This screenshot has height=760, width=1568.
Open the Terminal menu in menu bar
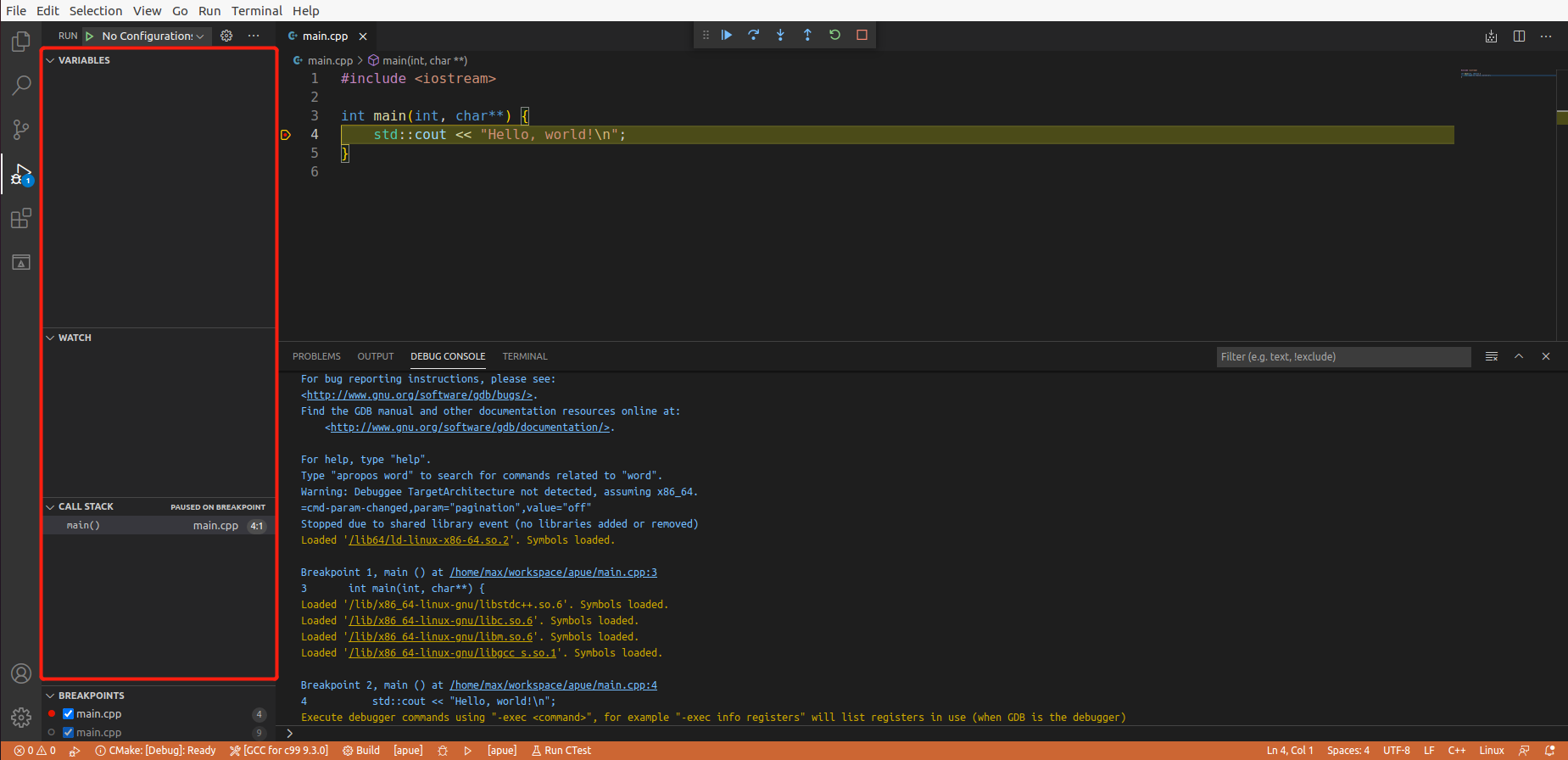click(256, 11)
